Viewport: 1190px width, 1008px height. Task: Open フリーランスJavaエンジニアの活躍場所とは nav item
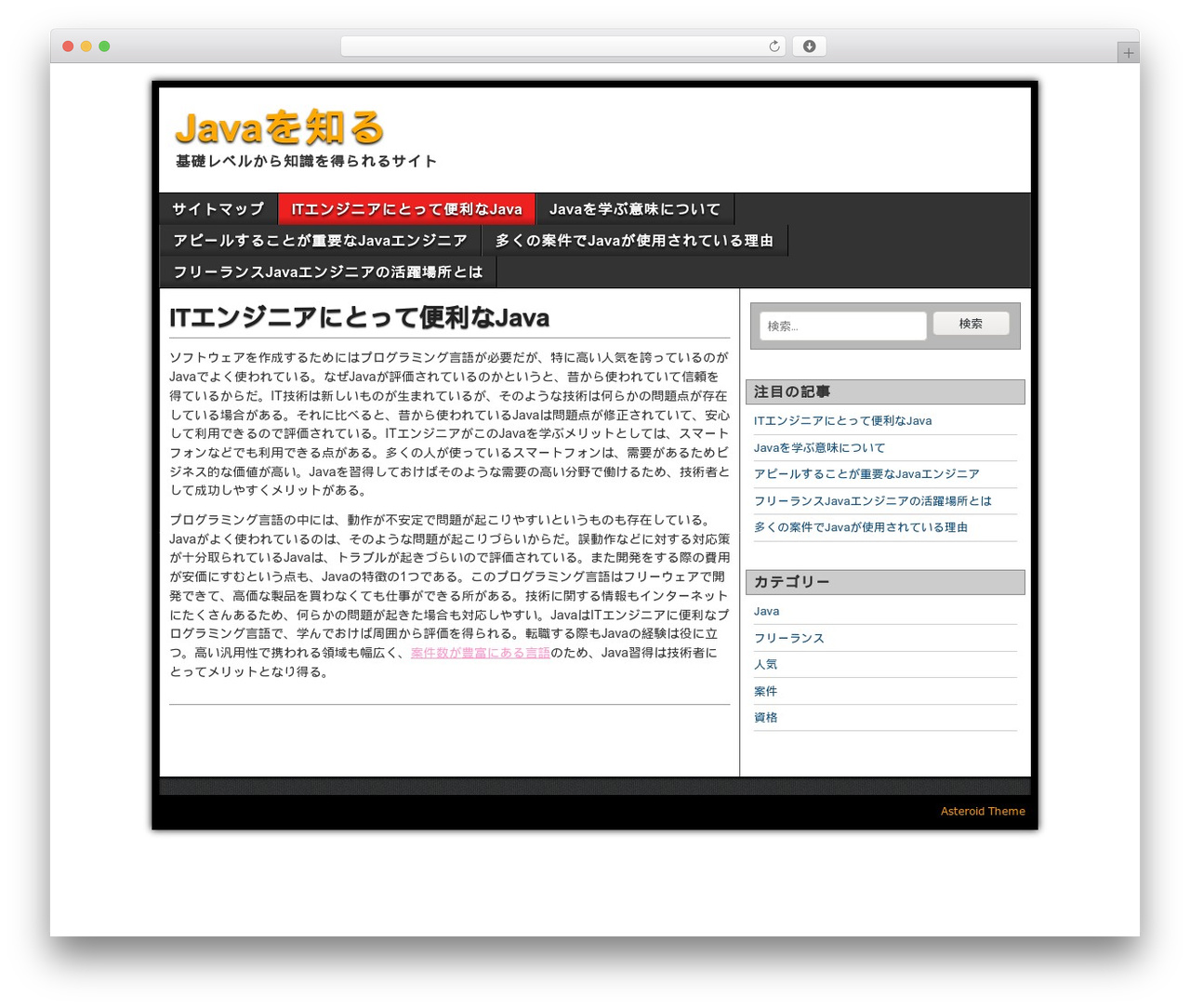328,272
